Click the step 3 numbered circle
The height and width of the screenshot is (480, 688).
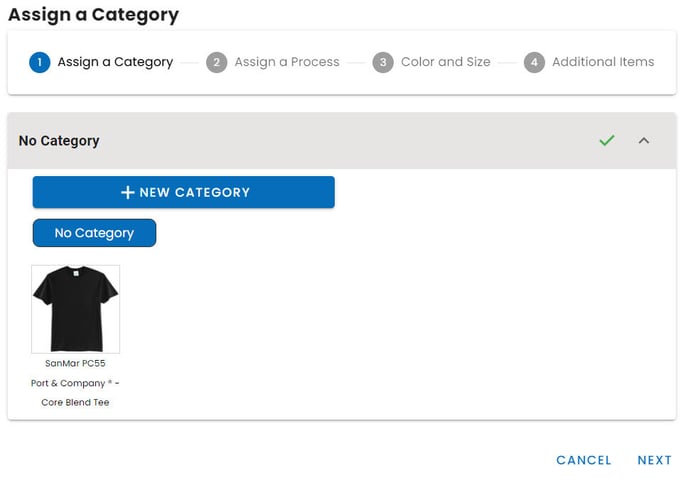click(x=383, y=62)
